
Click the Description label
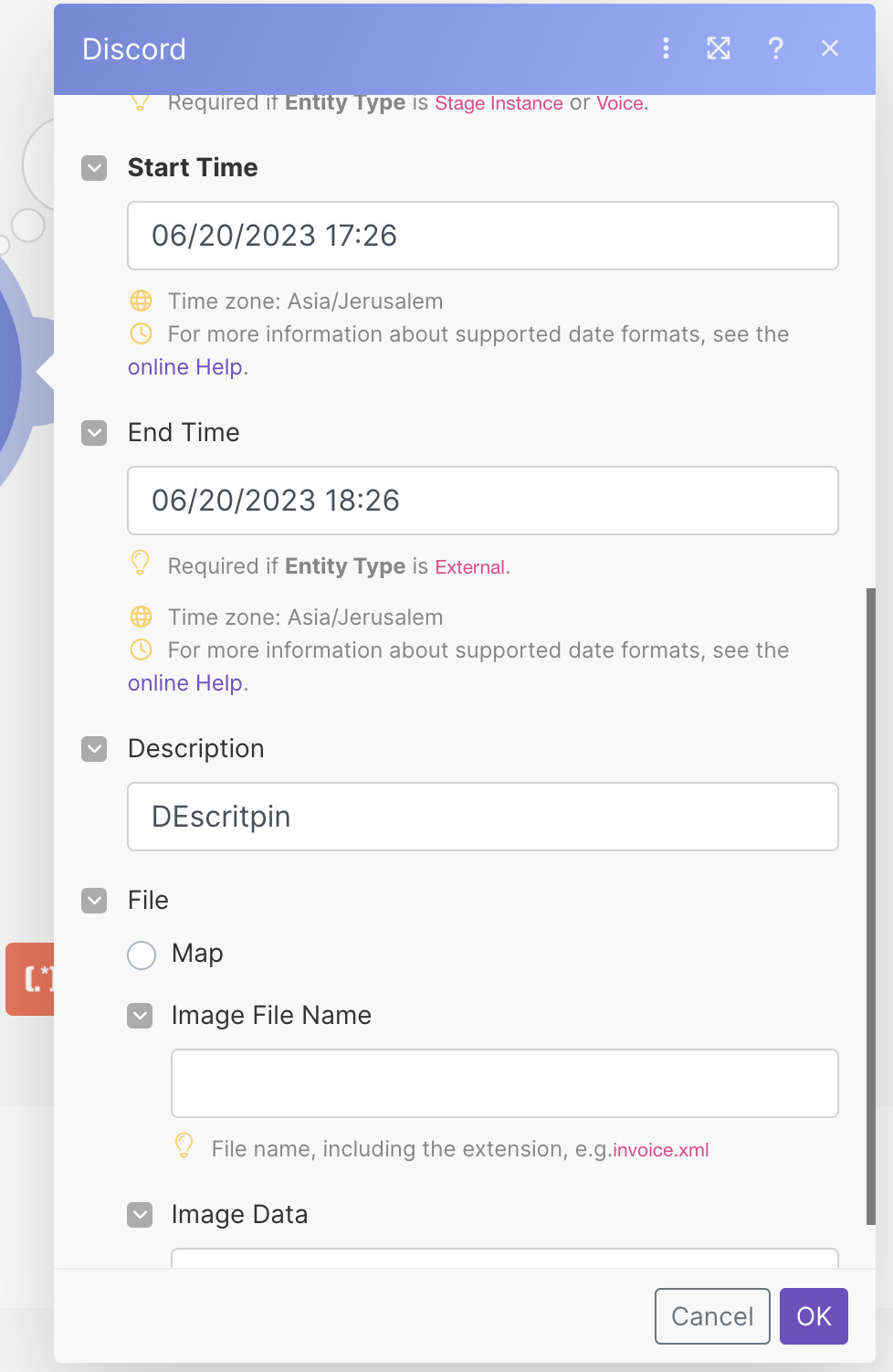(x=196, y=749)
